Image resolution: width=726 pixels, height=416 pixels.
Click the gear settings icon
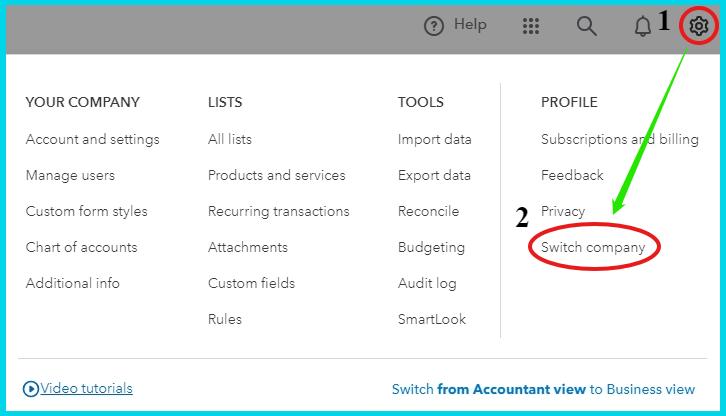699,26
